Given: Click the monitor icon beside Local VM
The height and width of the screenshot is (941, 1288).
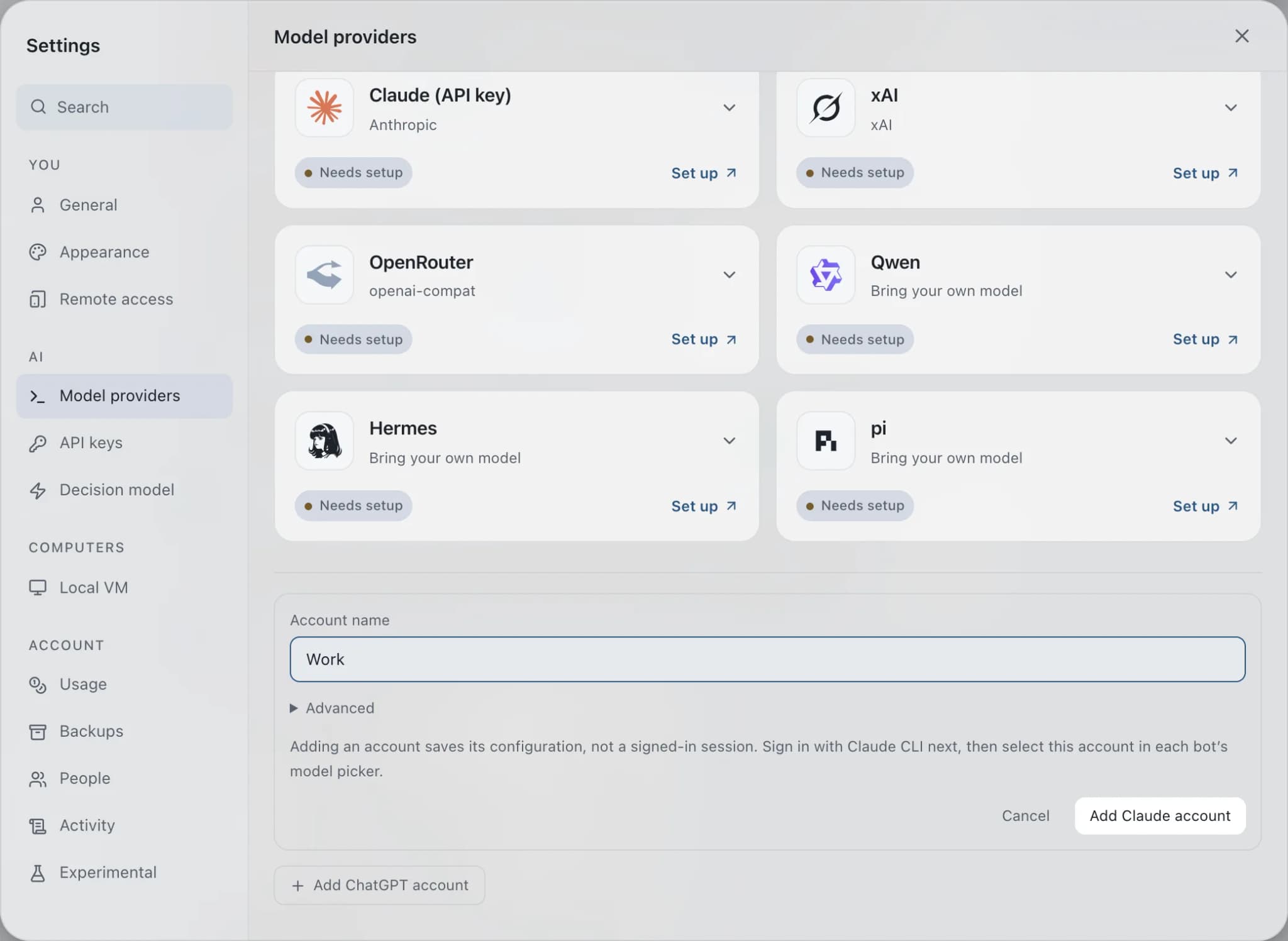Looking at the screenshot, I should 38,588.
